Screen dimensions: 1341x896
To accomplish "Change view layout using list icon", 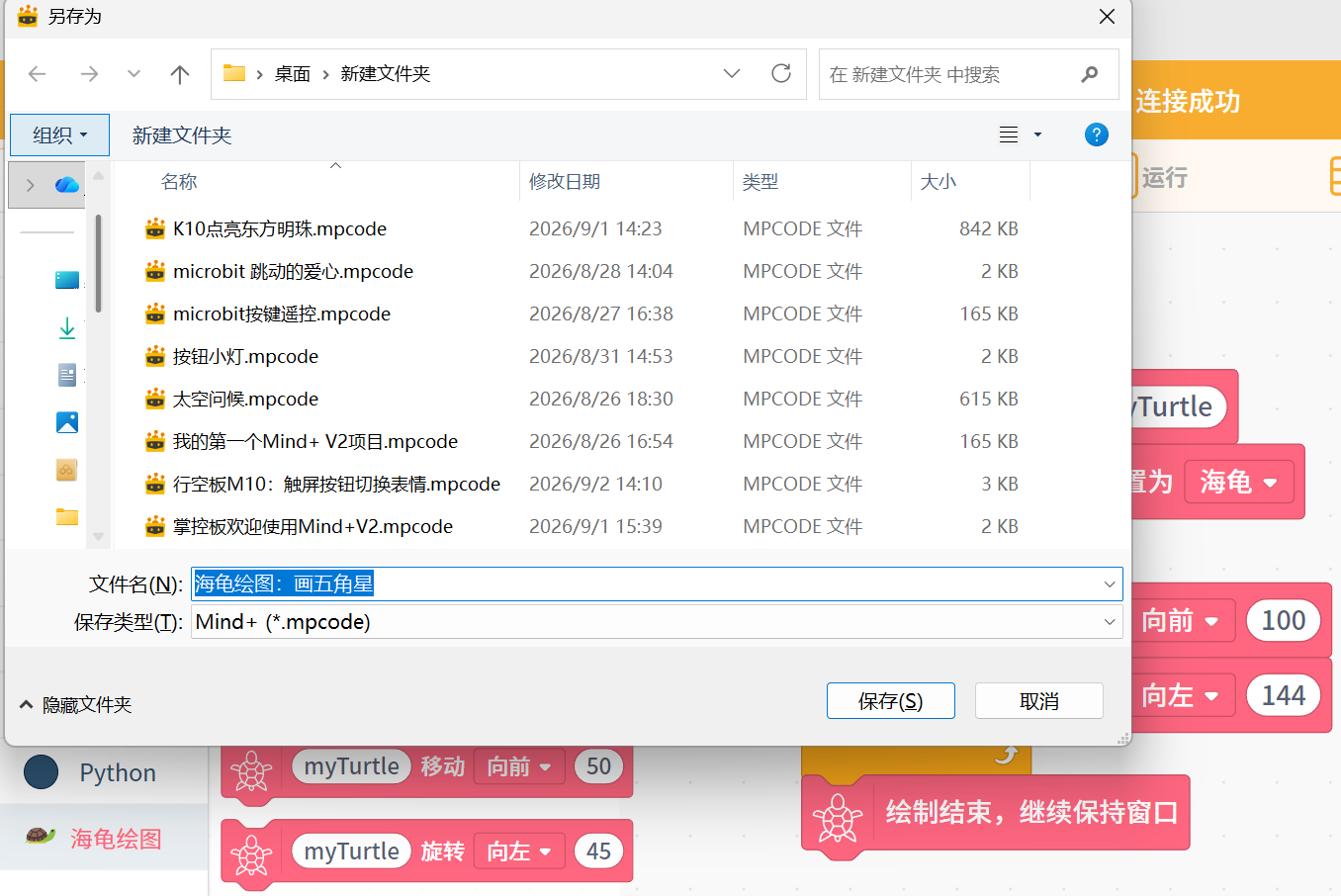I will [1009, 134].
